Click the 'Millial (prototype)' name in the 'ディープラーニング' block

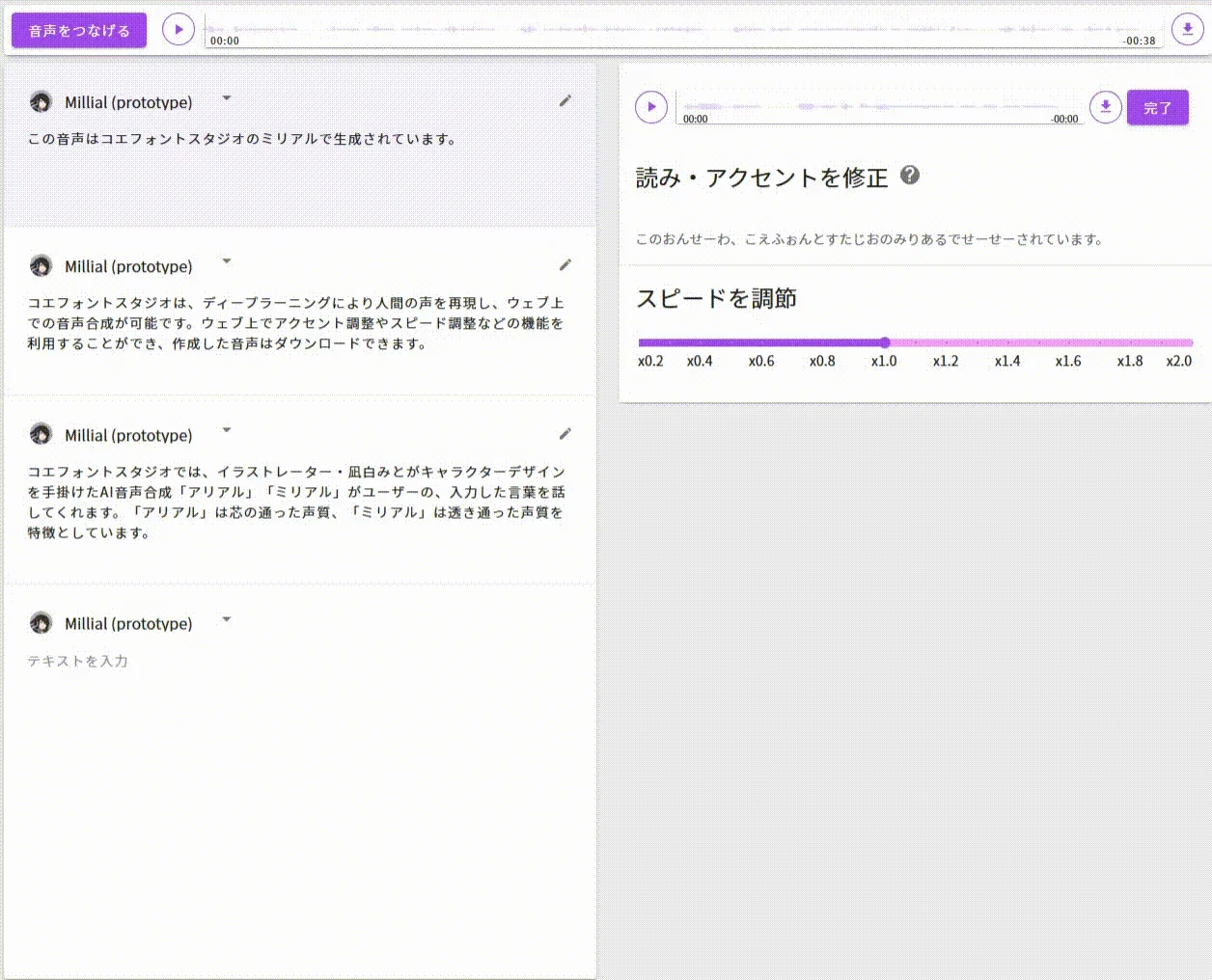pyautogui.click(x=128, y=266)
